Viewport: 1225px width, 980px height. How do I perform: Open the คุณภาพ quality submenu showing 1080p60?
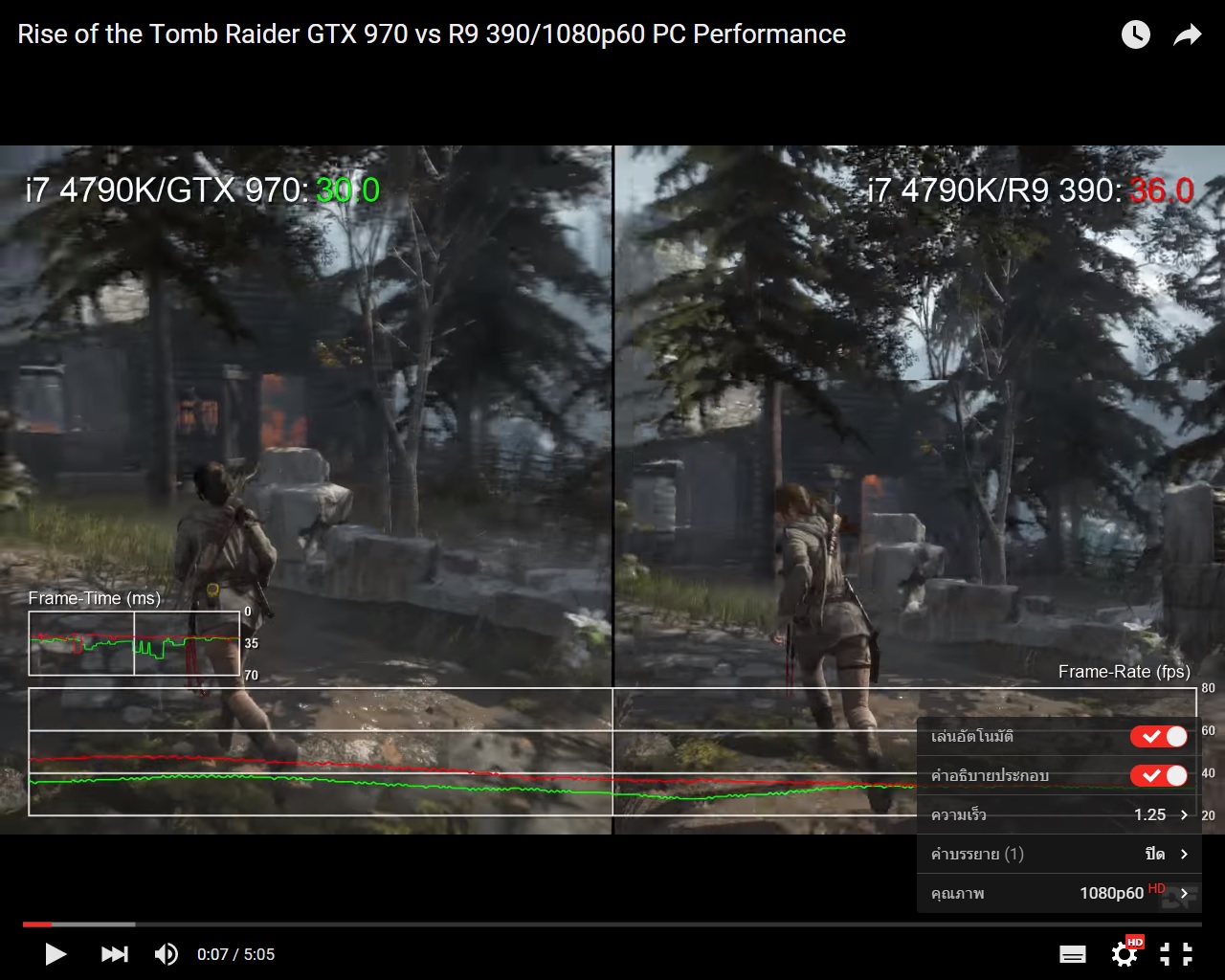tap(1058, 893)
